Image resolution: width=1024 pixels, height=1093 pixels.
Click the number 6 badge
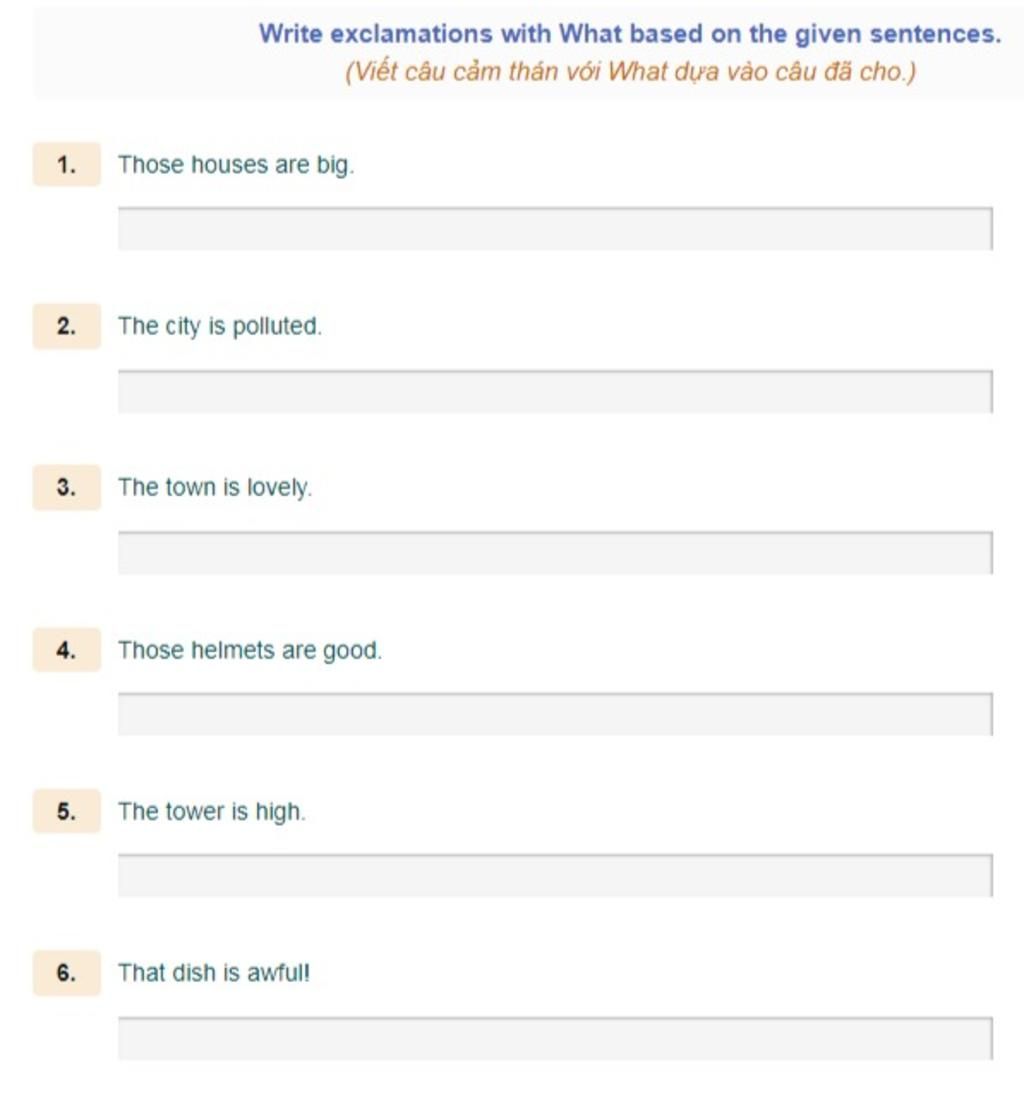tap(67, 972)
